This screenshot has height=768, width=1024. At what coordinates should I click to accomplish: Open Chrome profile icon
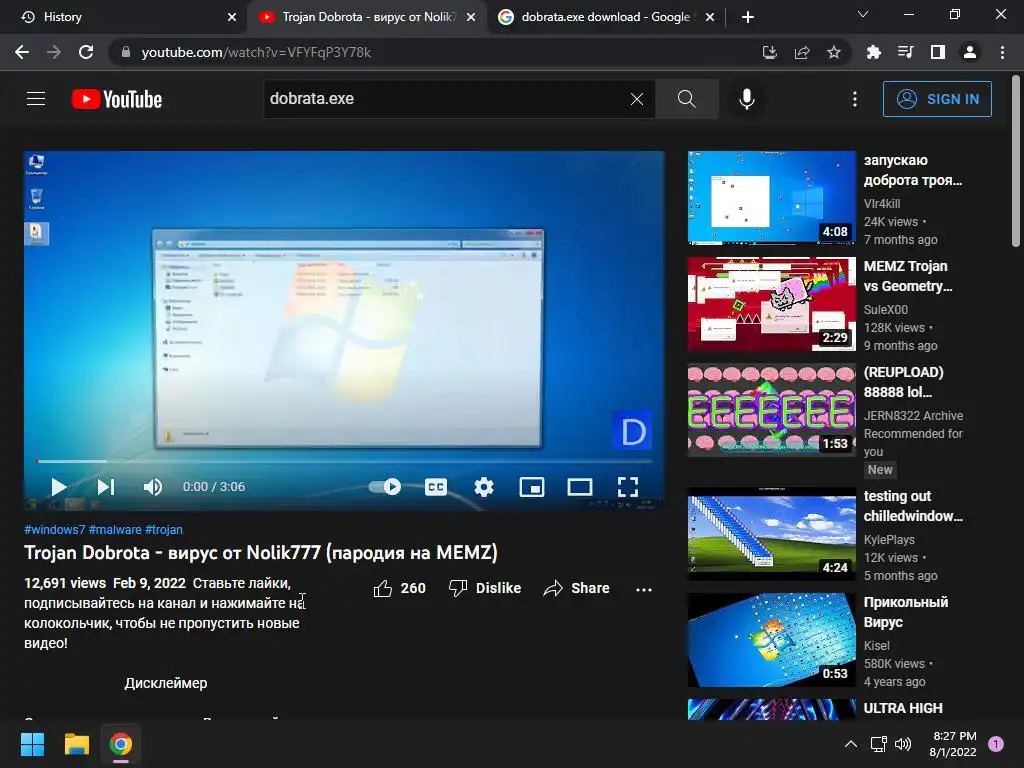coord(970,52)
